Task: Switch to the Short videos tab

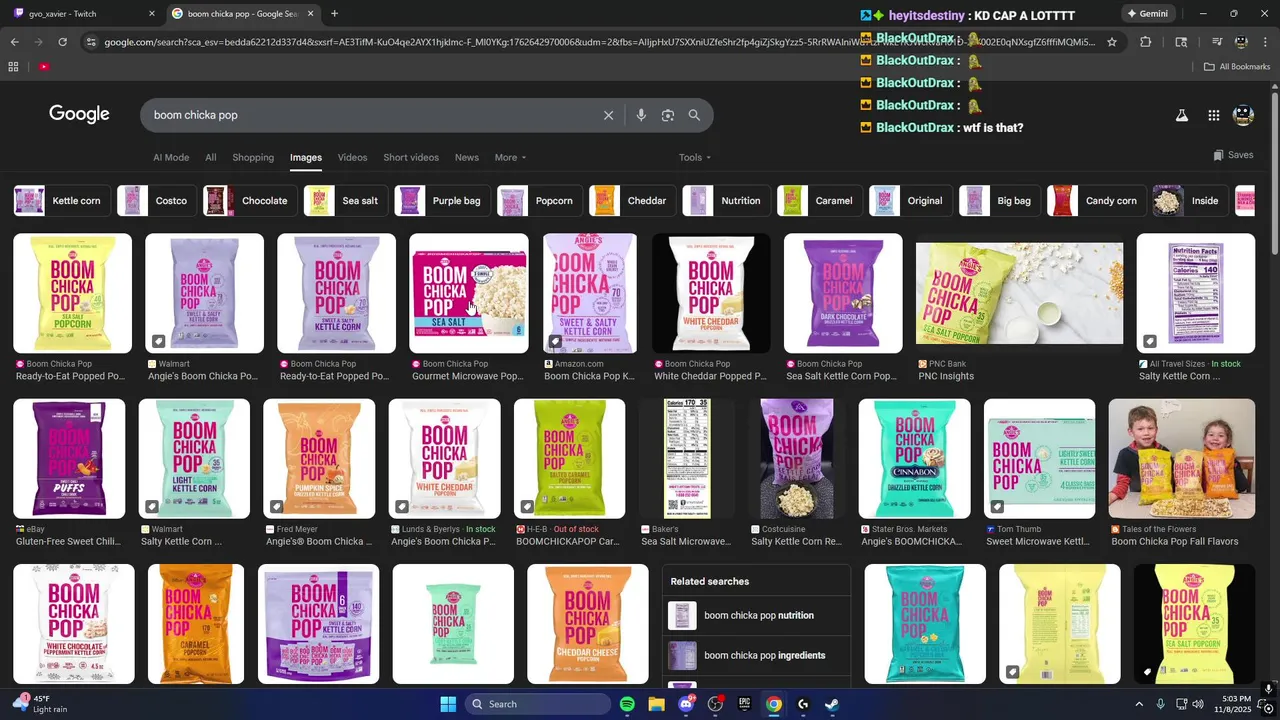Action: [x=411, y=157]
